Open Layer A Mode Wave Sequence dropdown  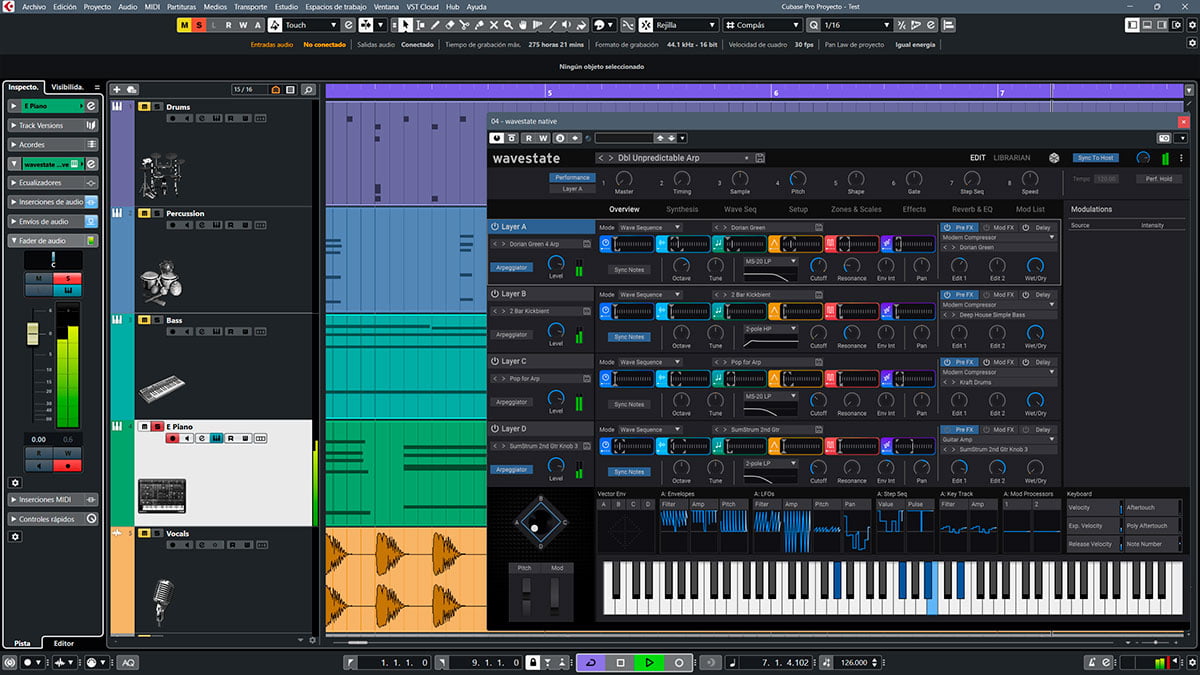[650, 227]
